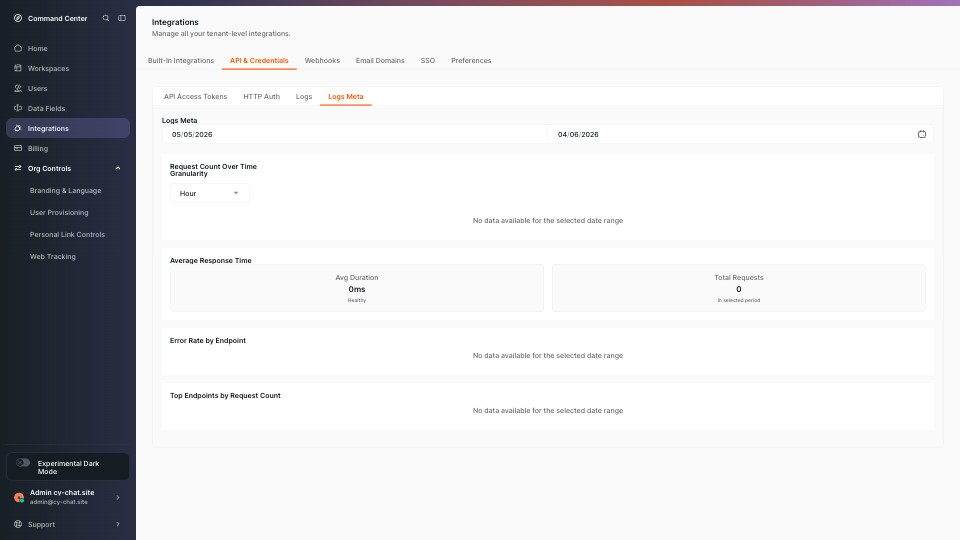Click 'Average Response Time' heading

pyautogui.click(x=211, y=260)
